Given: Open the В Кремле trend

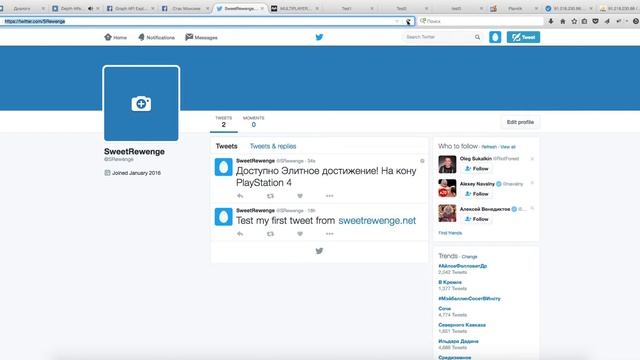Looking at the screenshot, I should tap(450, 282).
